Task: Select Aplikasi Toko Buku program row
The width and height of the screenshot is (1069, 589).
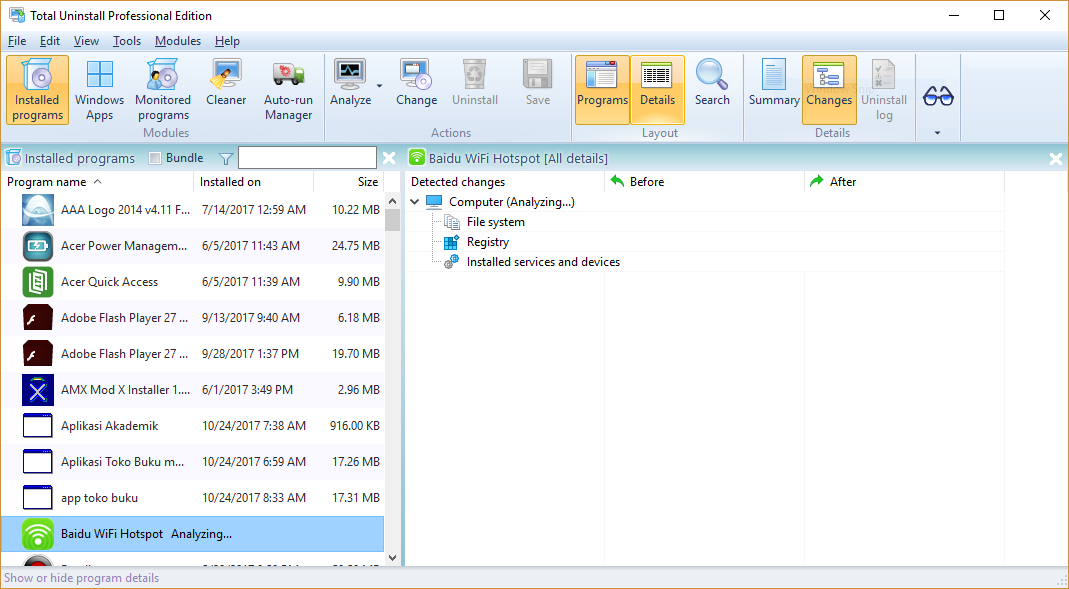Action: tap(192, 462)
